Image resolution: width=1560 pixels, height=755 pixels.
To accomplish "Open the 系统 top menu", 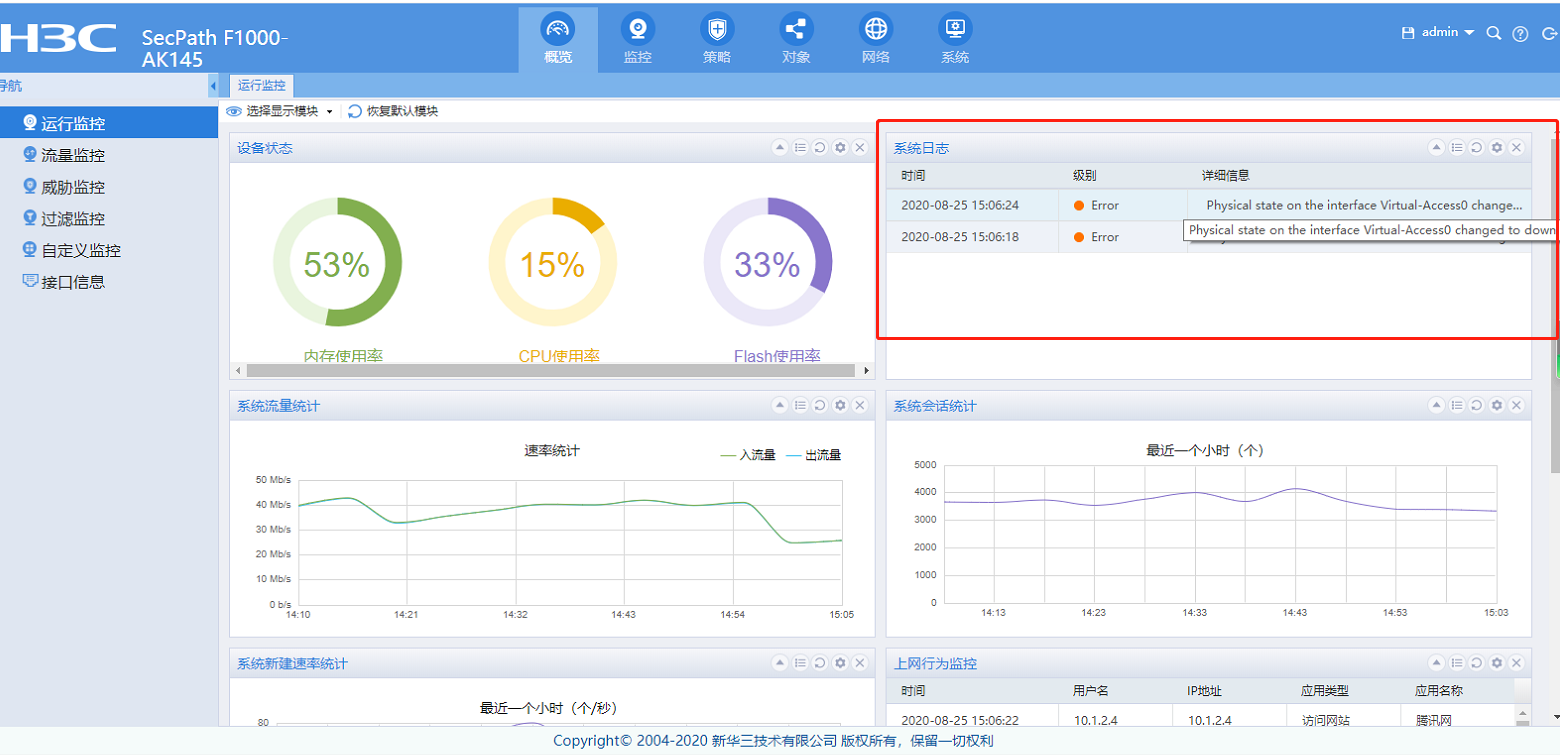I will [x=955, y=39].
